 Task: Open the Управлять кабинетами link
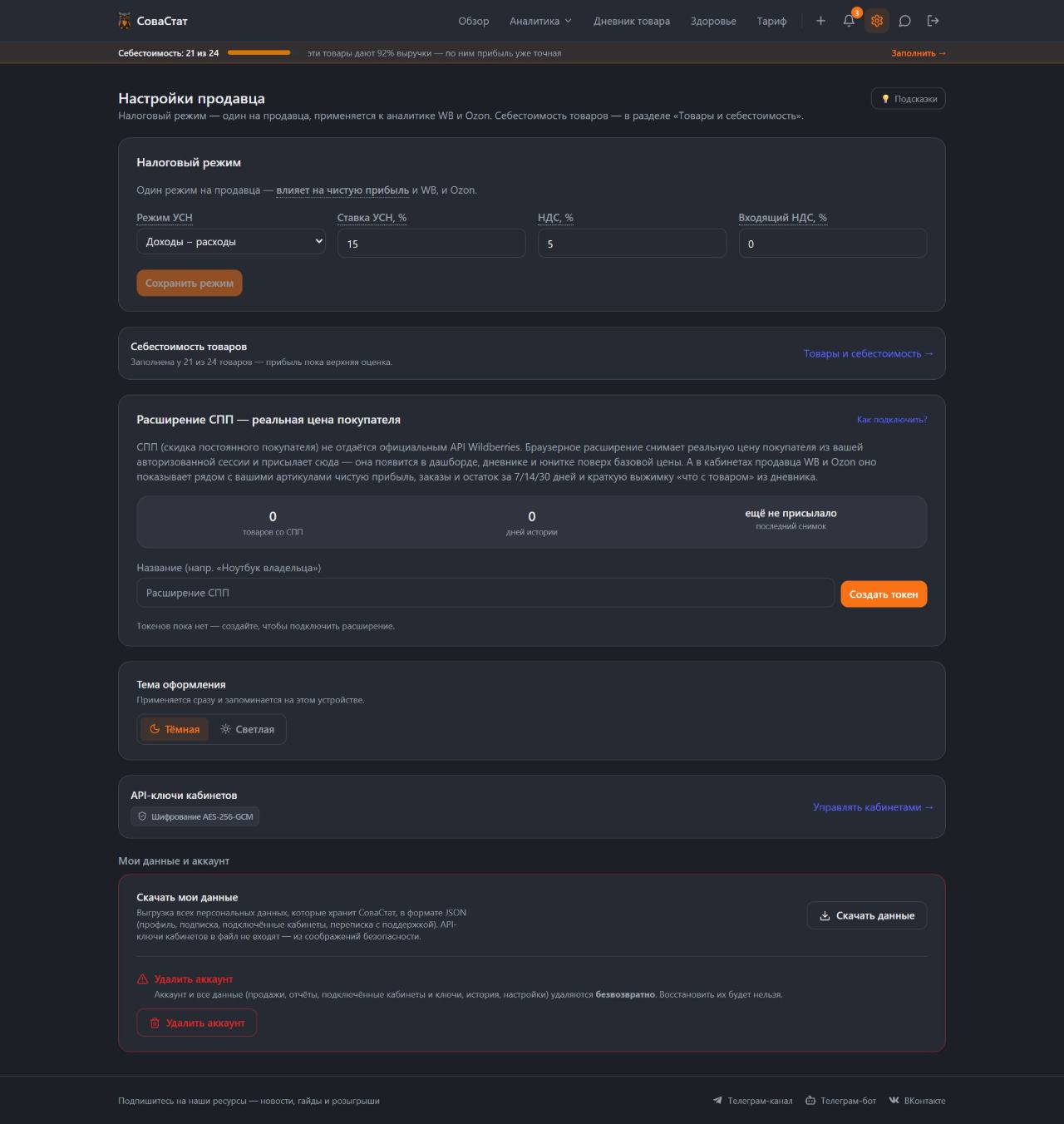[873, 807]
